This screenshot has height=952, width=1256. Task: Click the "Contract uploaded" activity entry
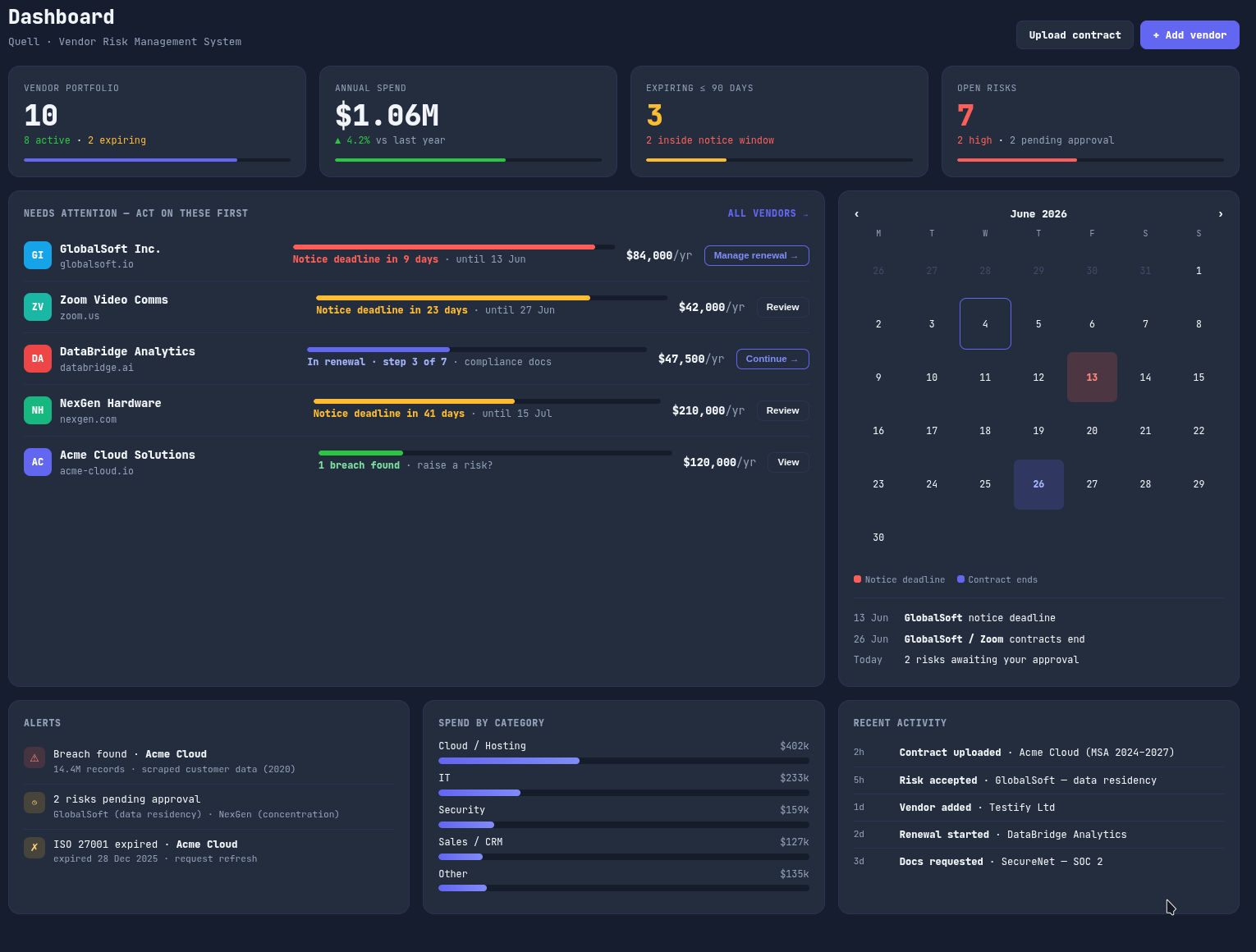[1038, 753]
